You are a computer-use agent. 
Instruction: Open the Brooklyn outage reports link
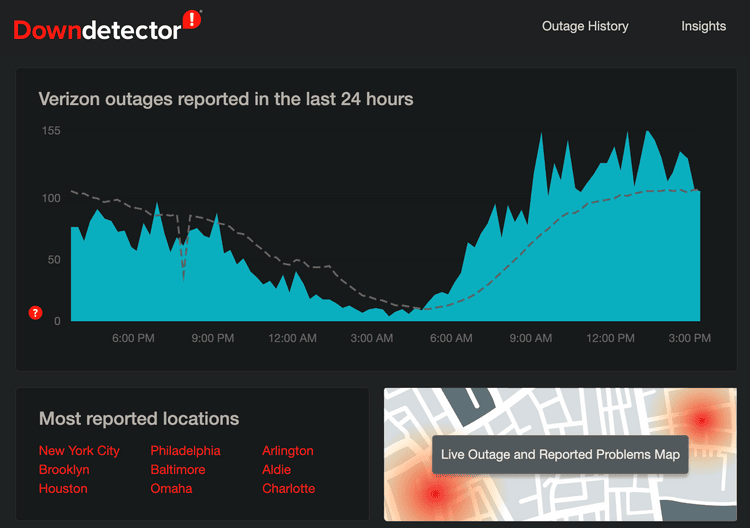click(64, 470)
